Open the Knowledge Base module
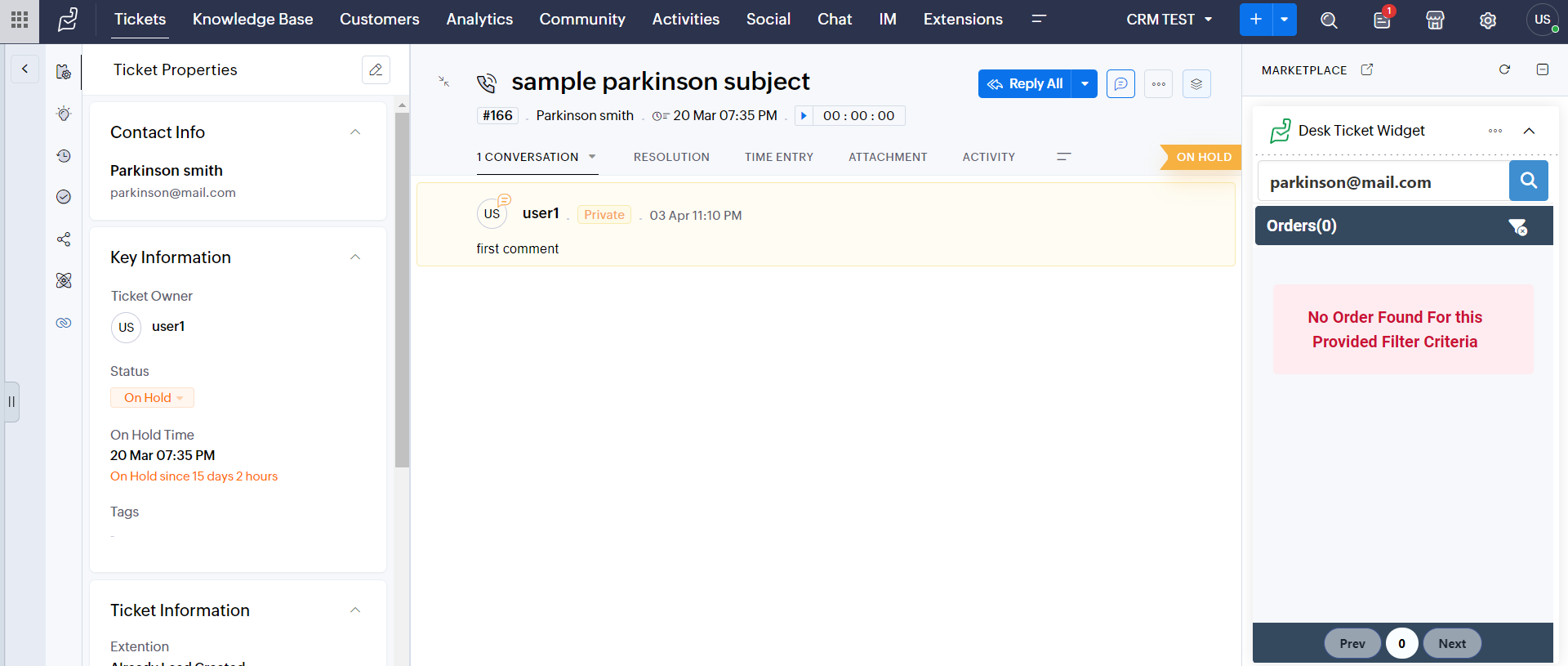This screenshot has width=1568, height=666. point(252,20)
